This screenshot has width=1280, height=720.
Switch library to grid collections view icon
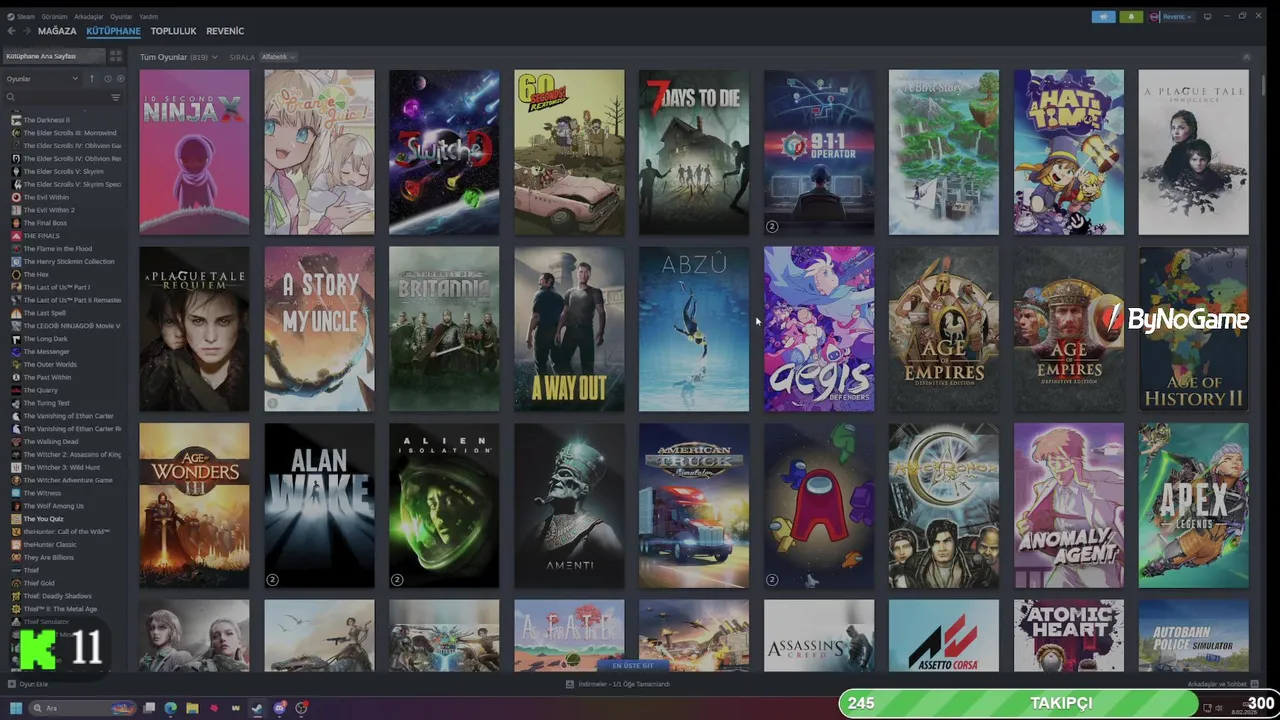[x=116, y=56]
